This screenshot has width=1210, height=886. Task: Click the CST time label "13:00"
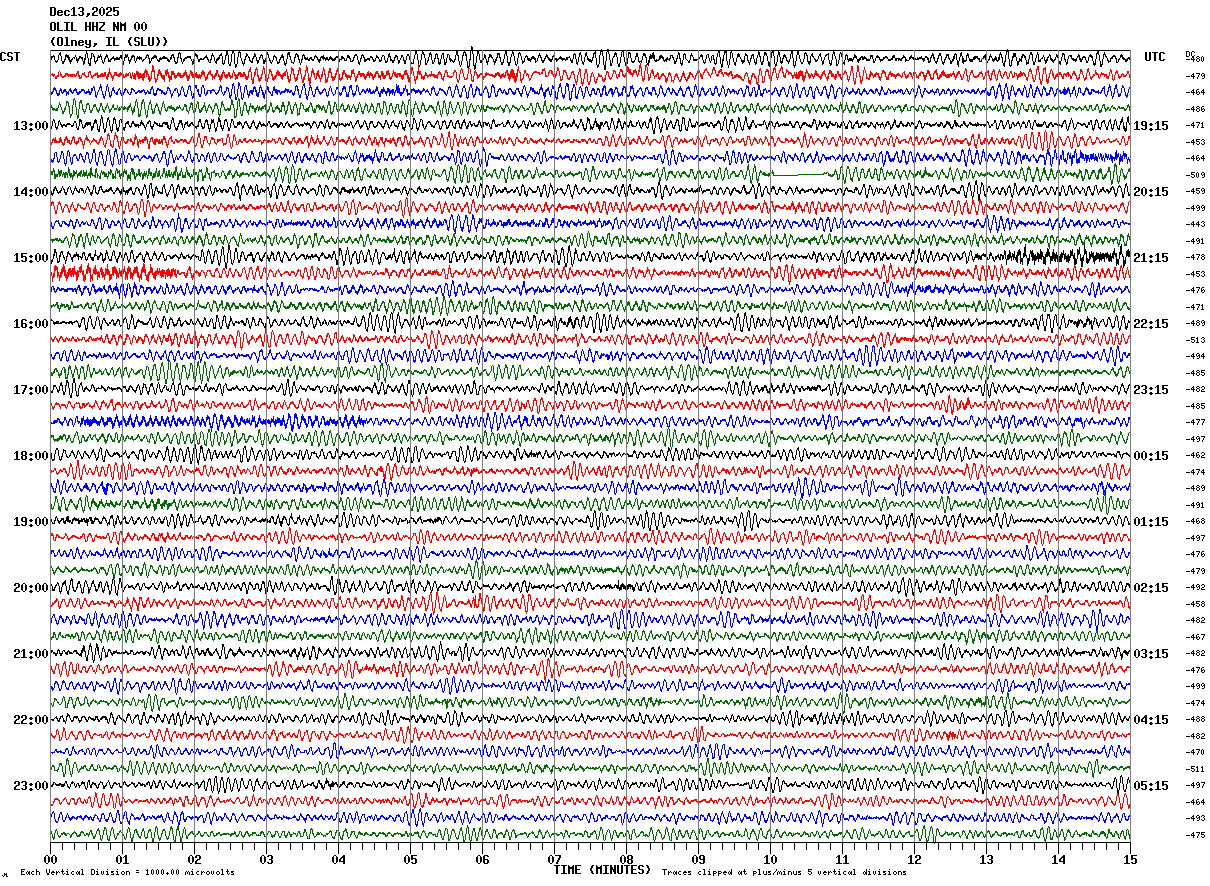30,126
